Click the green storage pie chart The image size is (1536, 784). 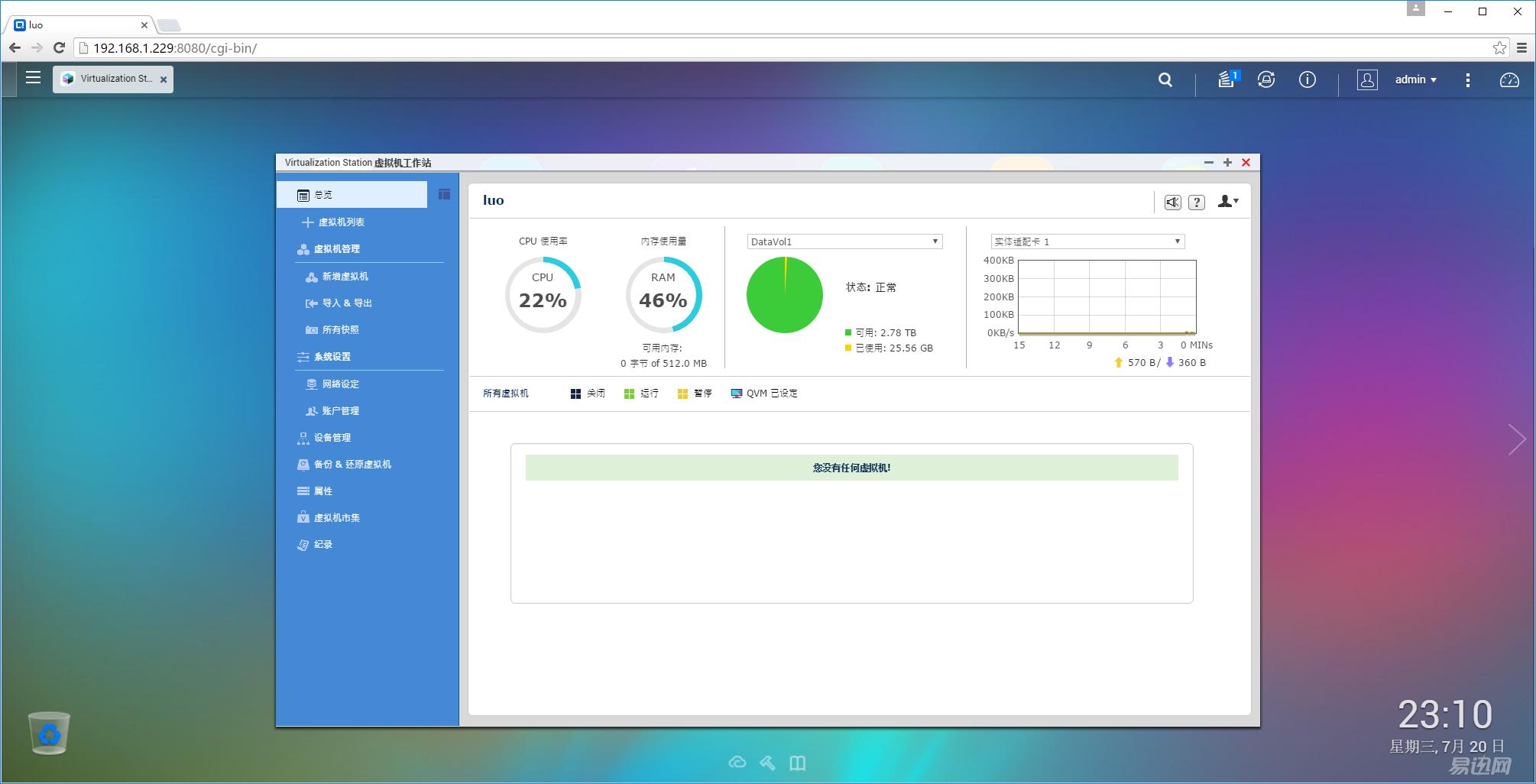[x=785, y=295]
